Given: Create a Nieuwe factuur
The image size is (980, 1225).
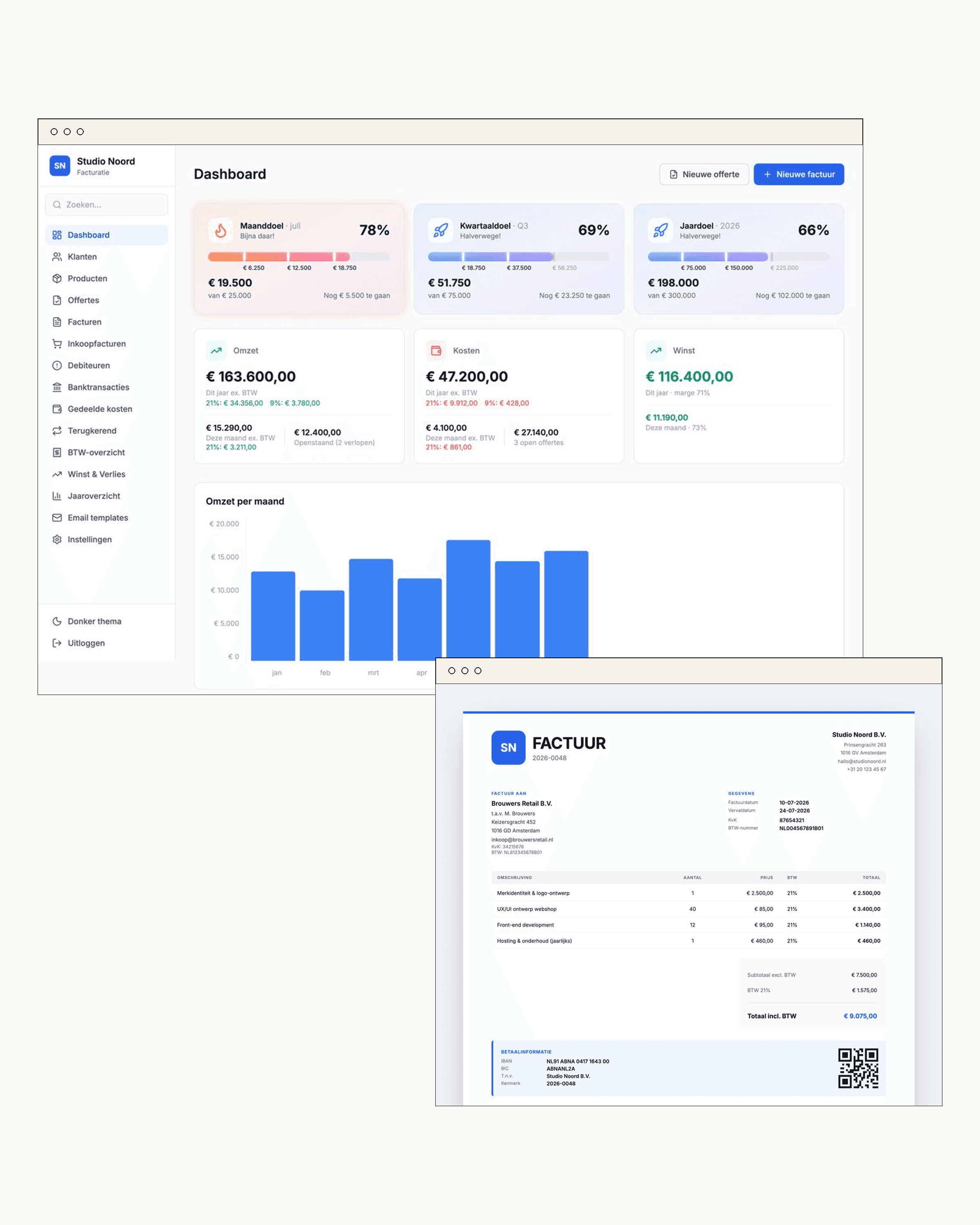Looking at the screenshot, I should pyautogui.click(x=799, y=174).
